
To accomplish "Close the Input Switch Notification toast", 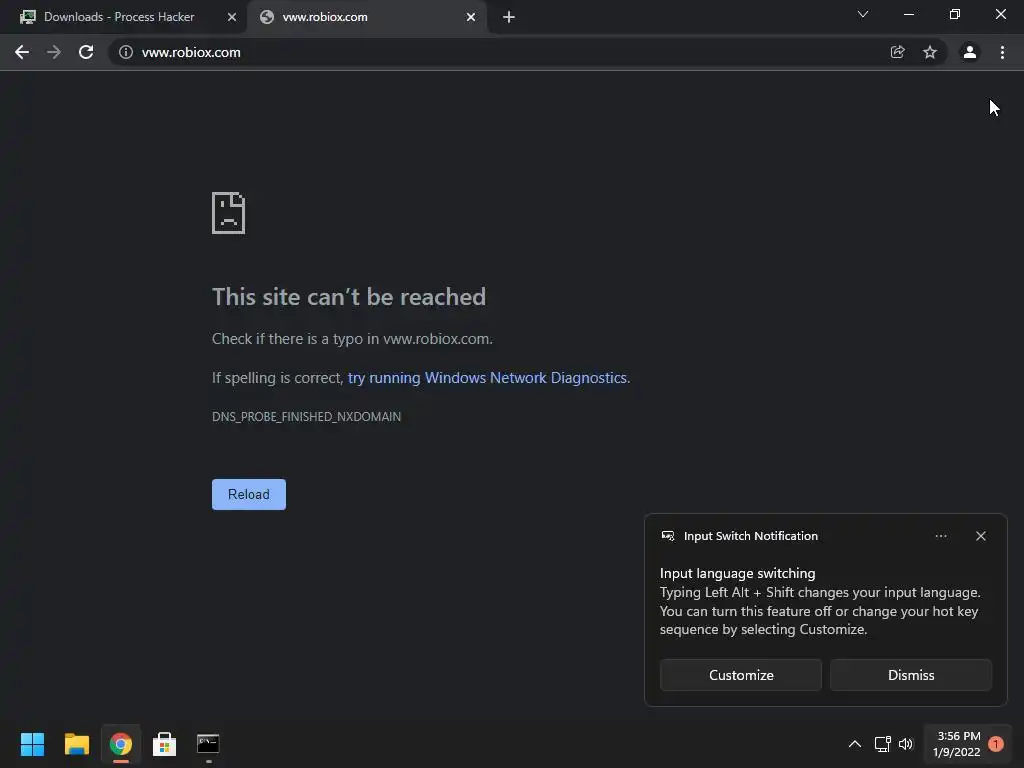I will [x=981, y=536].
